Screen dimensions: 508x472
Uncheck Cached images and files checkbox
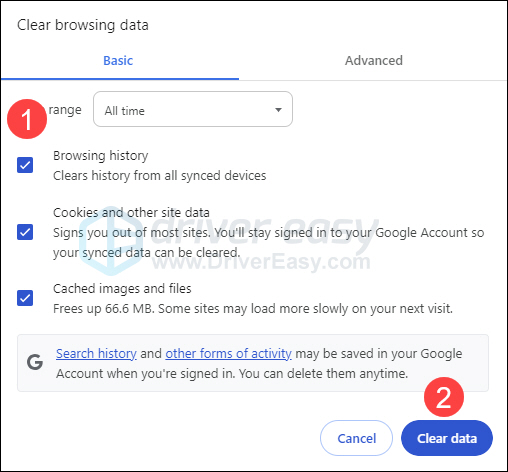25,298
